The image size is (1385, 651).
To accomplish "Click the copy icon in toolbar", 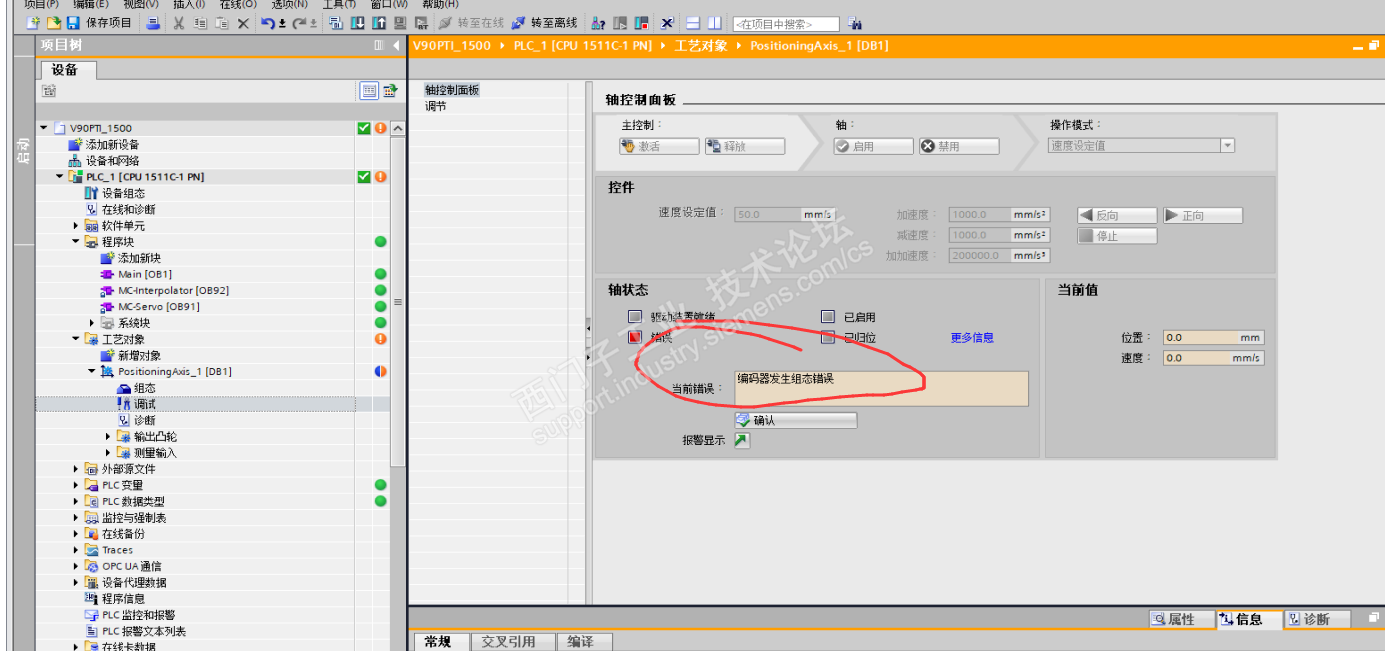I will pos(200,23).
